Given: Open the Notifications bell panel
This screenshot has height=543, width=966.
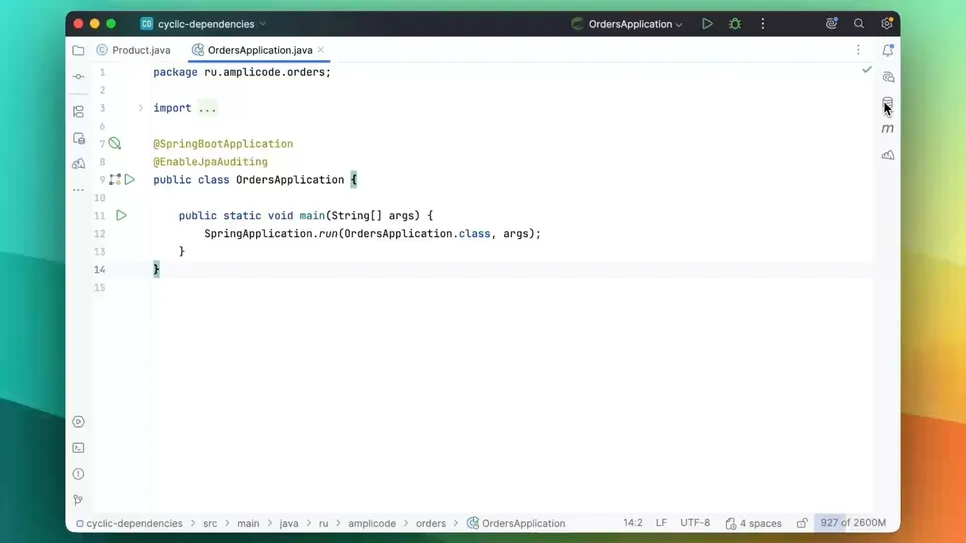Looking at the screenshot, I should click(x=887, y=50).
